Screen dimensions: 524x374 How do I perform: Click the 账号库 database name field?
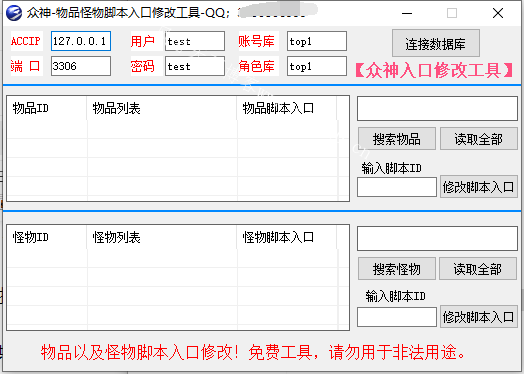pyautogui.click(x=317, y=41)
